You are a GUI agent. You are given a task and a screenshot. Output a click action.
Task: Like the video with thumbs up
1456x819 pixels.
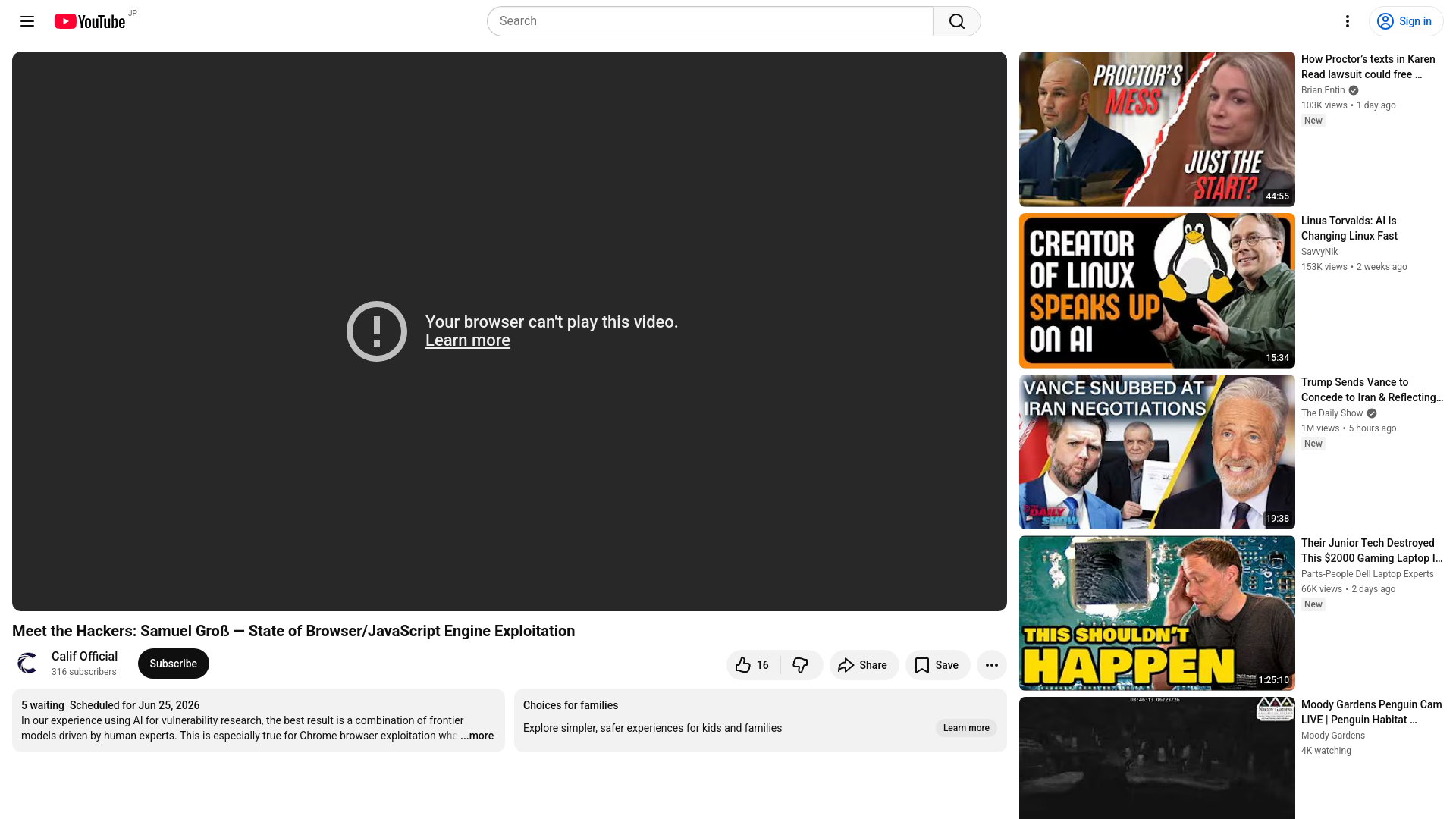(x=754, y=665)
